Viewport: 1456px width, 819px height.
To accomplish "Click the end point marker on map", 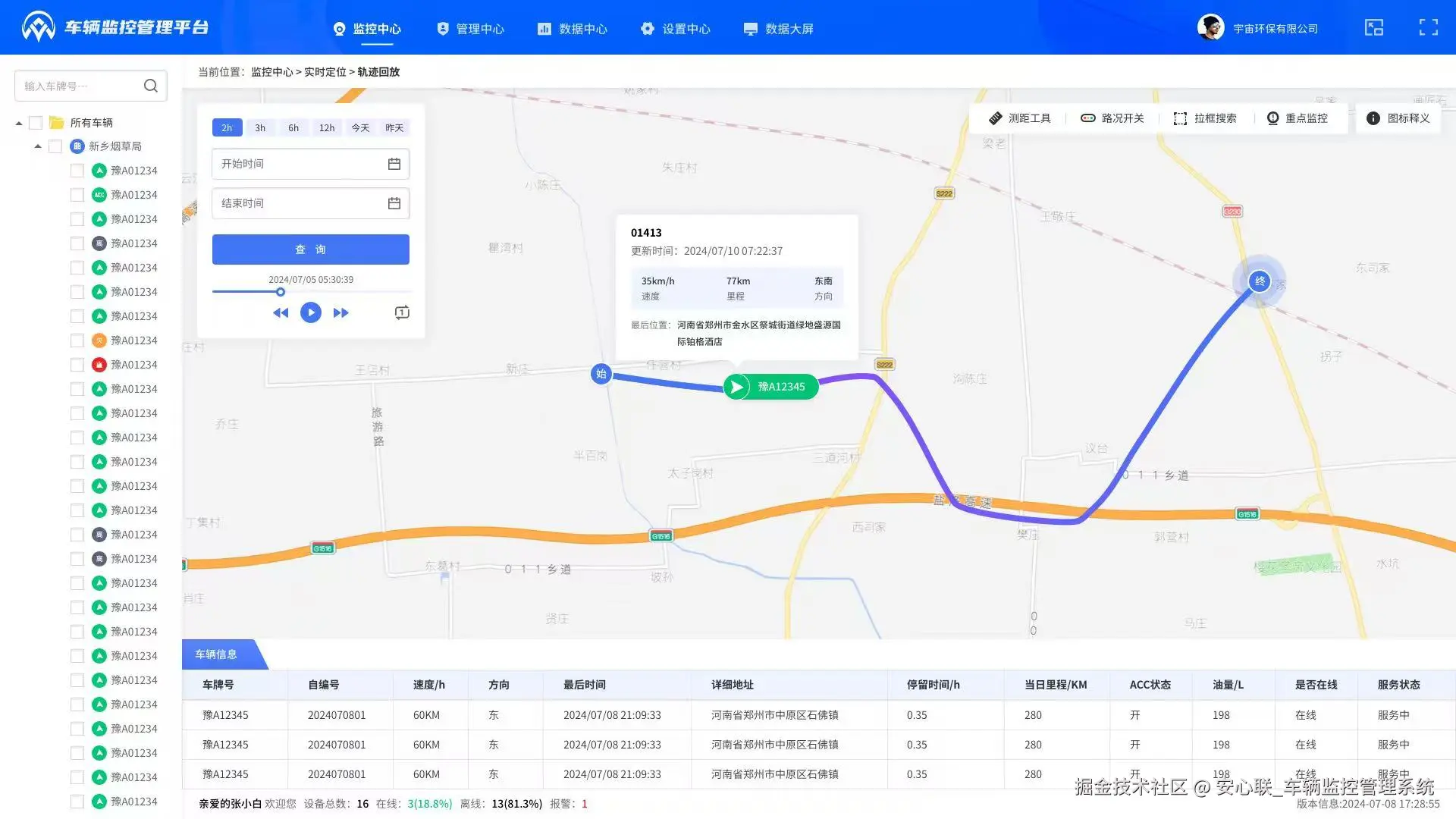I will [1260, 281].
